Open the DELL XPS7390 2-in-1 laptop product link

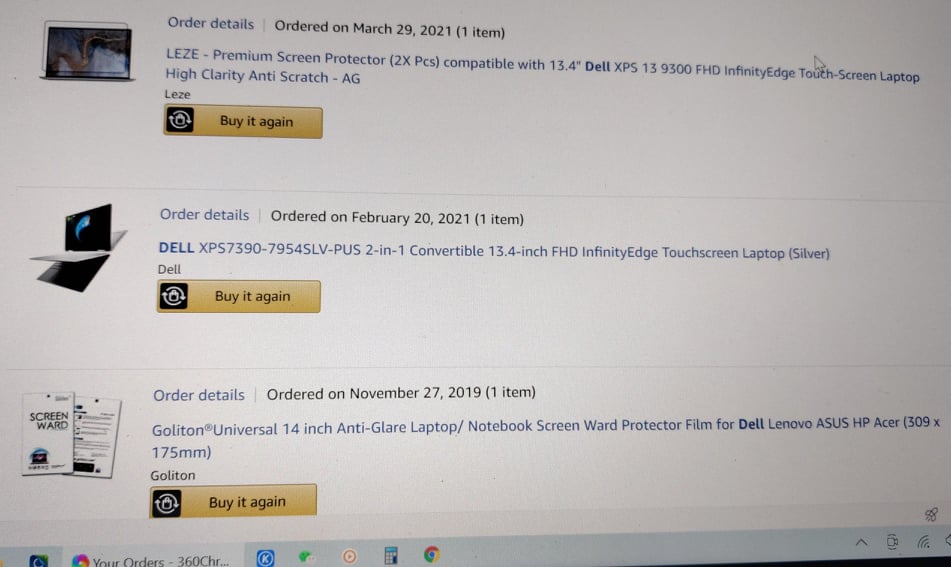(x=494, y=251)
